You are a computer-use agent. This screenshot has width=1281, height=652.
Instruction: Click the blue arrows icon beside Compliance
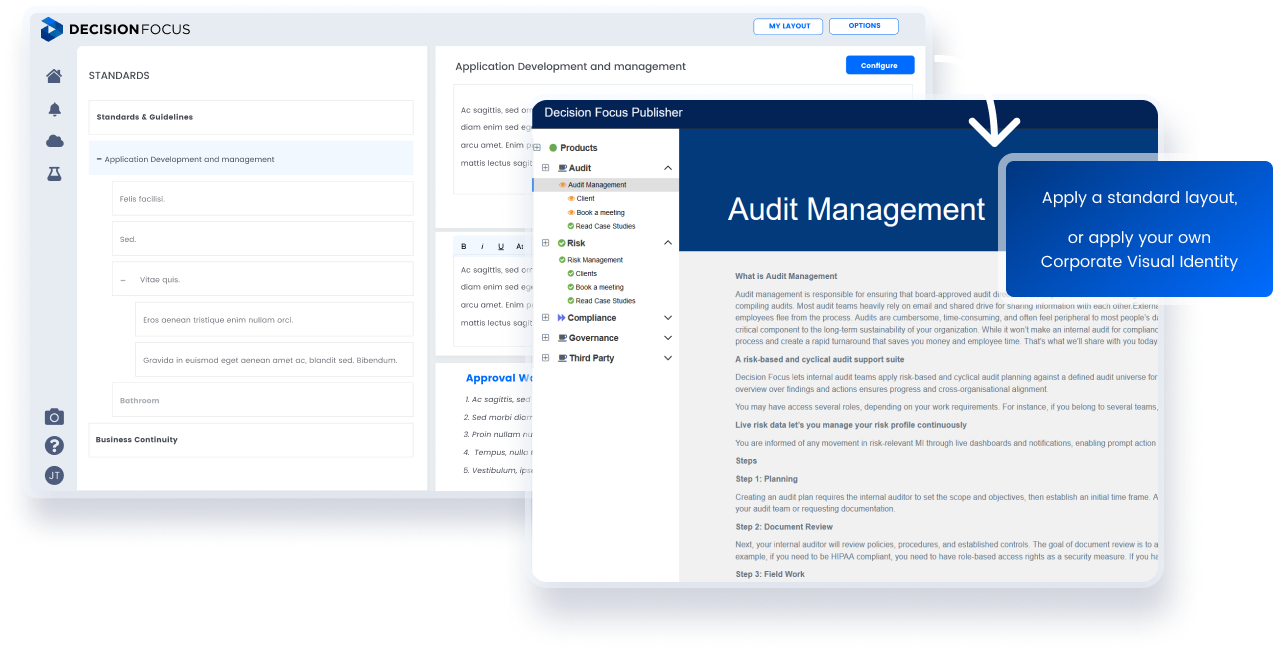click(x=562, y=318)
